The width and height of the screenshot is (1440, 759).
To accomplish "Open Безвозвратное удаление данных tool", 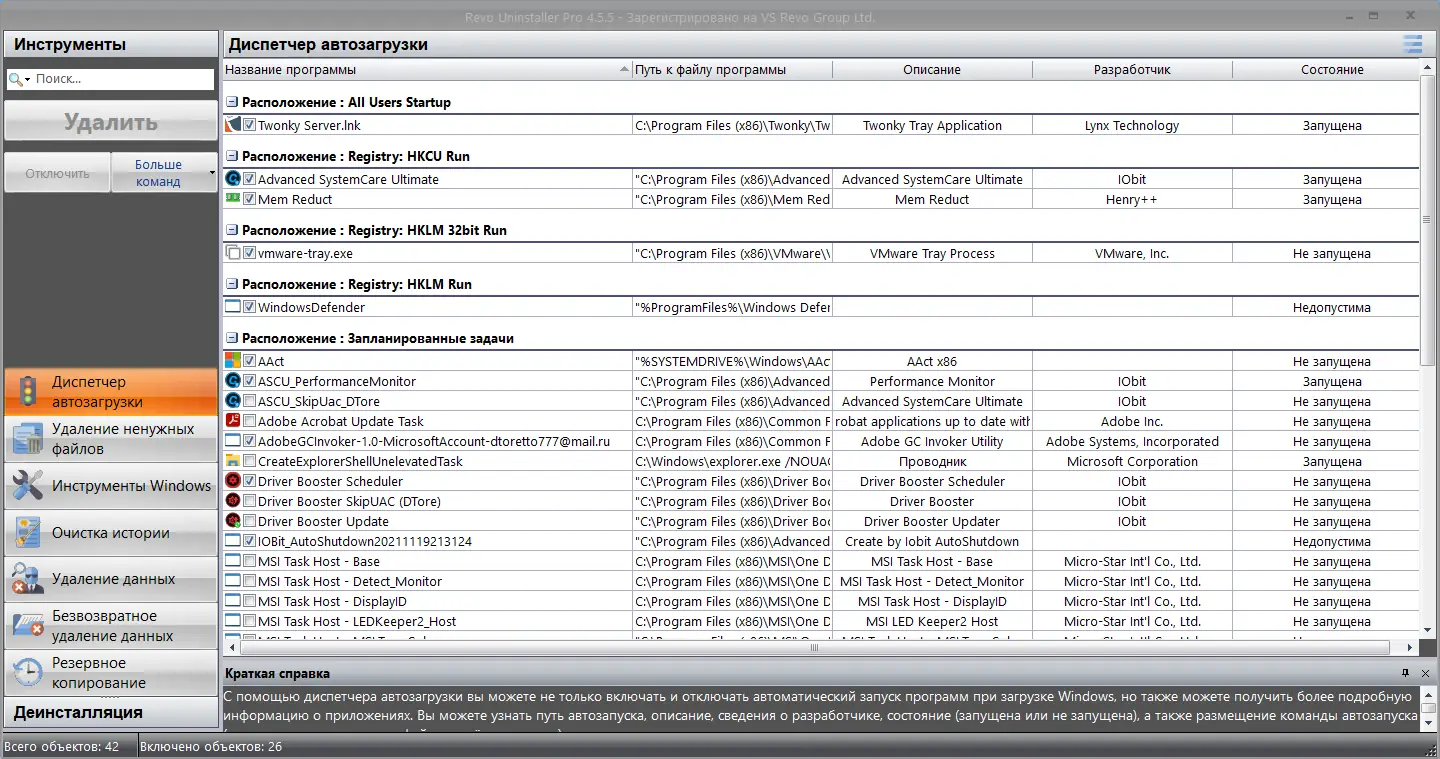I will 110,626.
